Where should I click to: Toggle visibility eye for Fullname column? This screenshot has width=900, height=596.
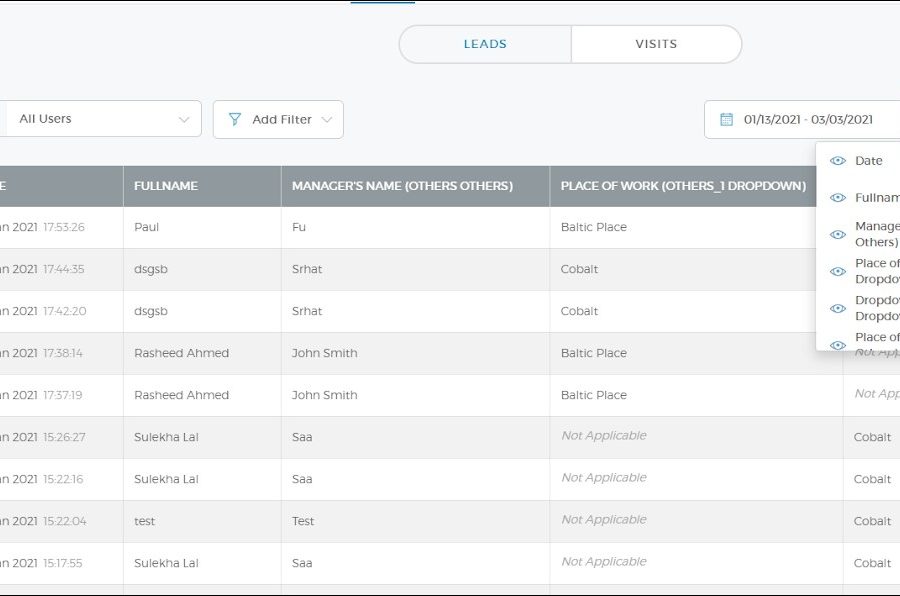tap(838, 198)
